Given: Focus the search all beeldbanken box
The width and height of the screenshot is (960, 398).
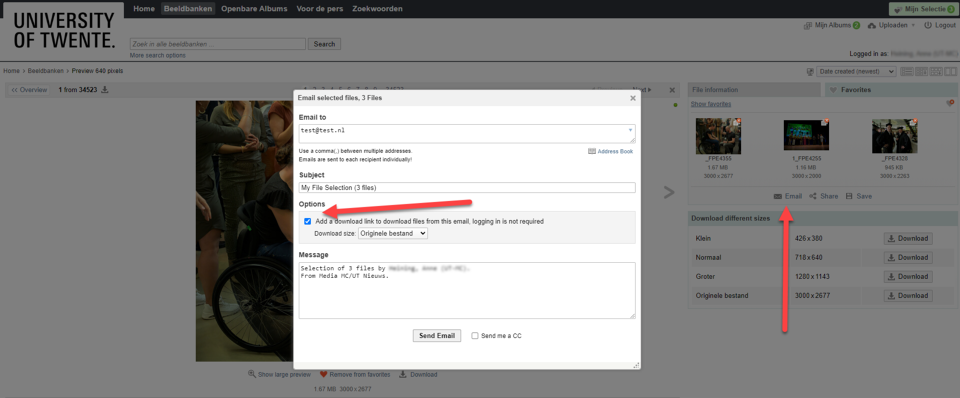Looking at the screenshot, I should (217, 44).
